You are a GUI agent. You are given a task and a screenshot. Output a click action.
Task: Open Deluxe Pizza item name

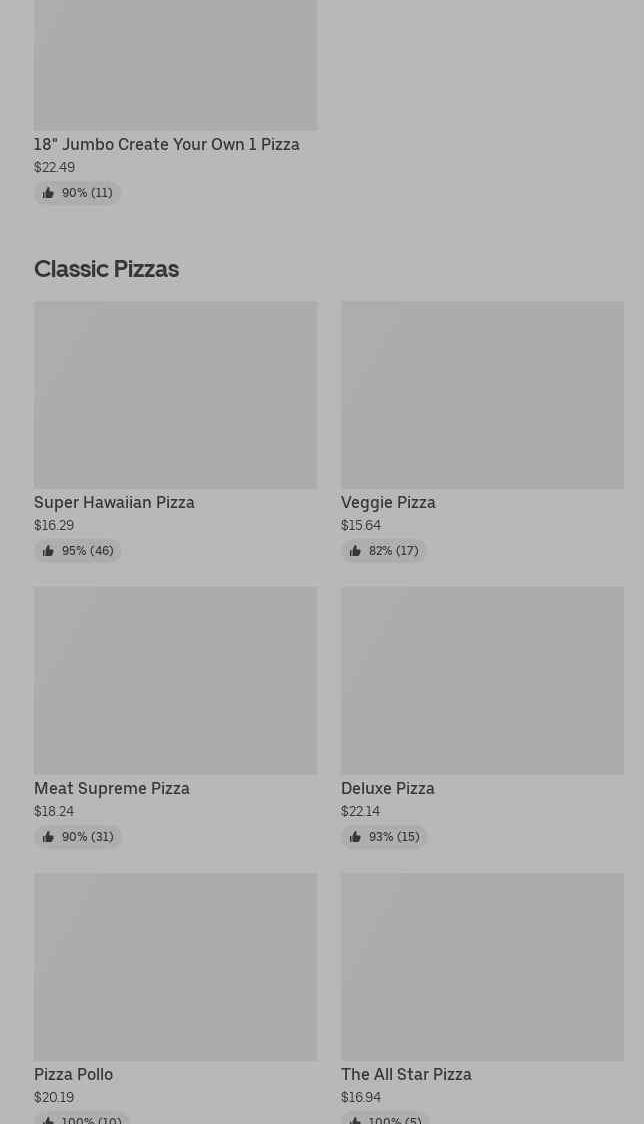(x=388, y=788)
